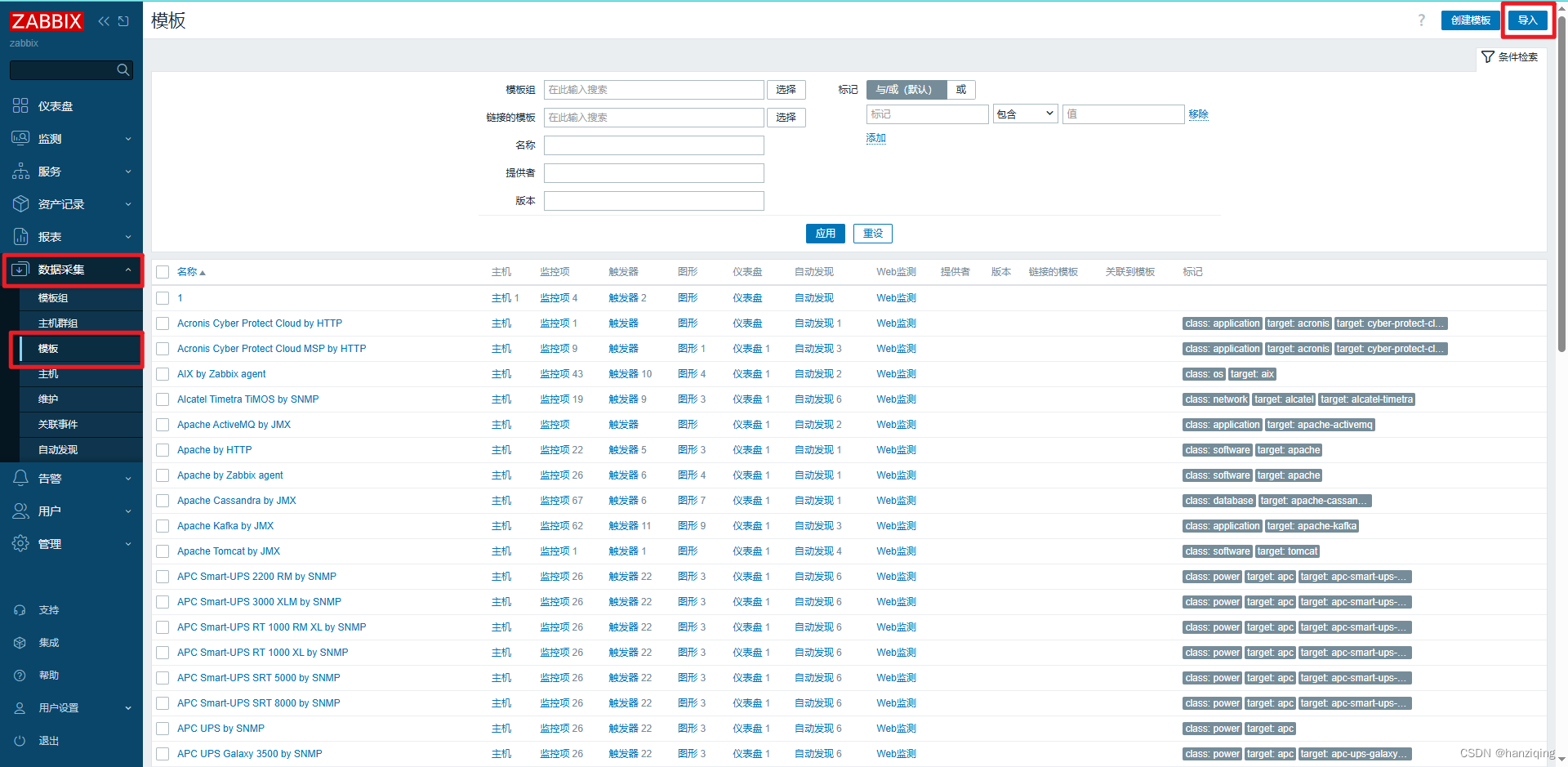The width and height of the screenshot is (1568, 767).
Task: Expand the 管理 menu chevron
Action: point(128,544)
